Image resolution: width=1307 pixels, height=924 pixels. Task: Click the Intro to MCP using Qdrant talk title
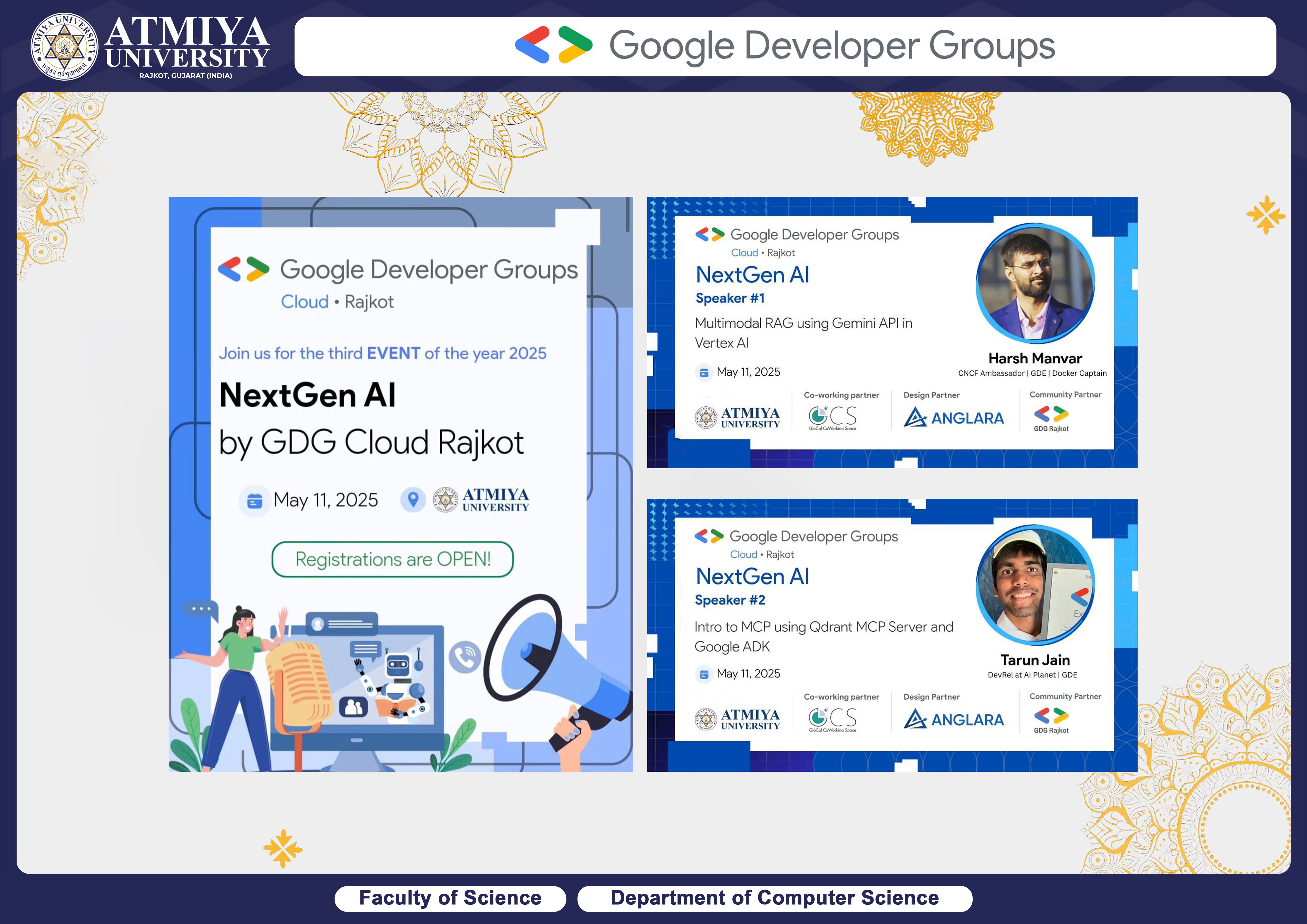point(824,637)
